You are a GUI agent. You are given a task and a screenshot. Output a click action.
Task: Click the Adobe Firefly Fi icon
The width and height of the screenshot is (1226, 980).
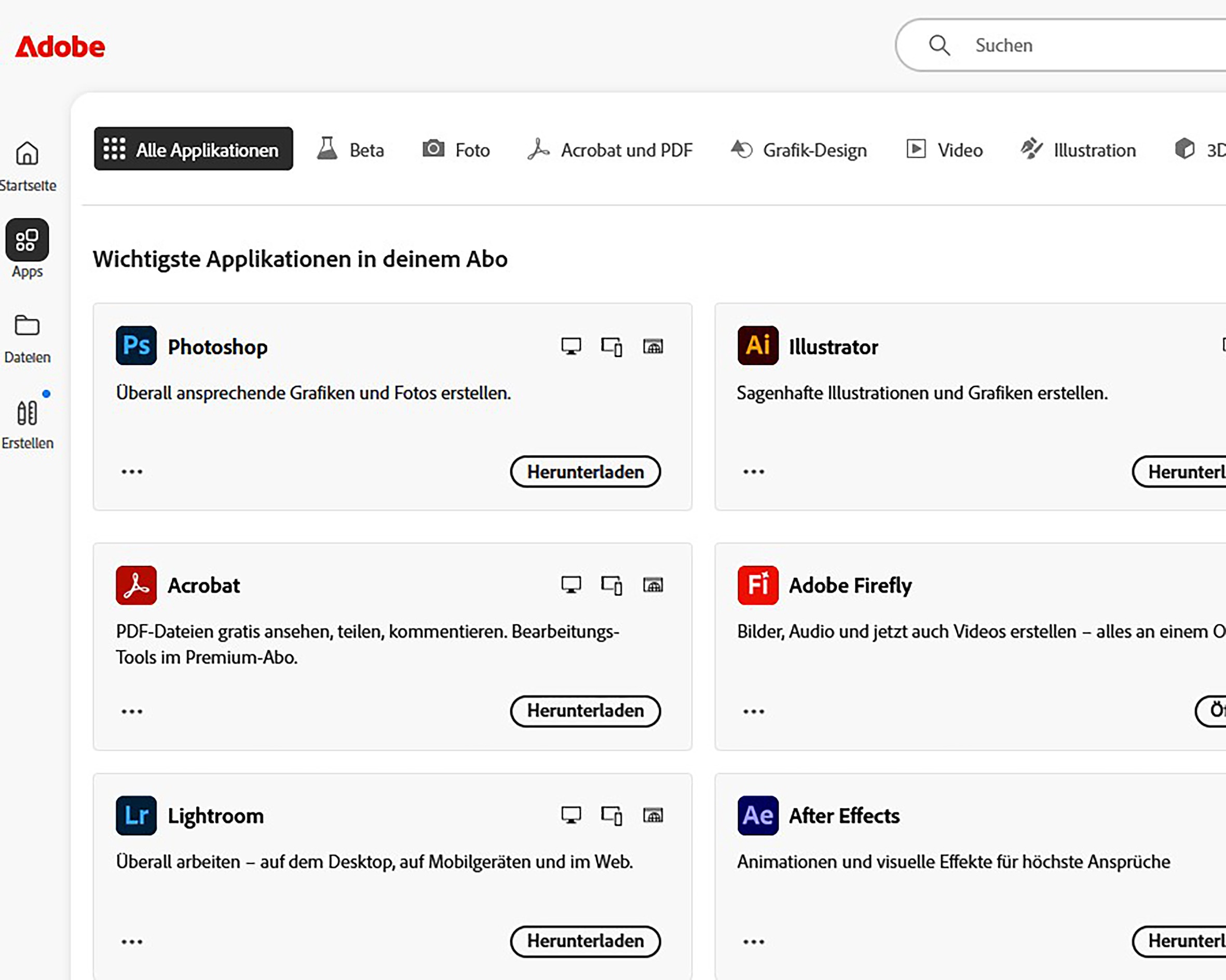tap(757, 585)
